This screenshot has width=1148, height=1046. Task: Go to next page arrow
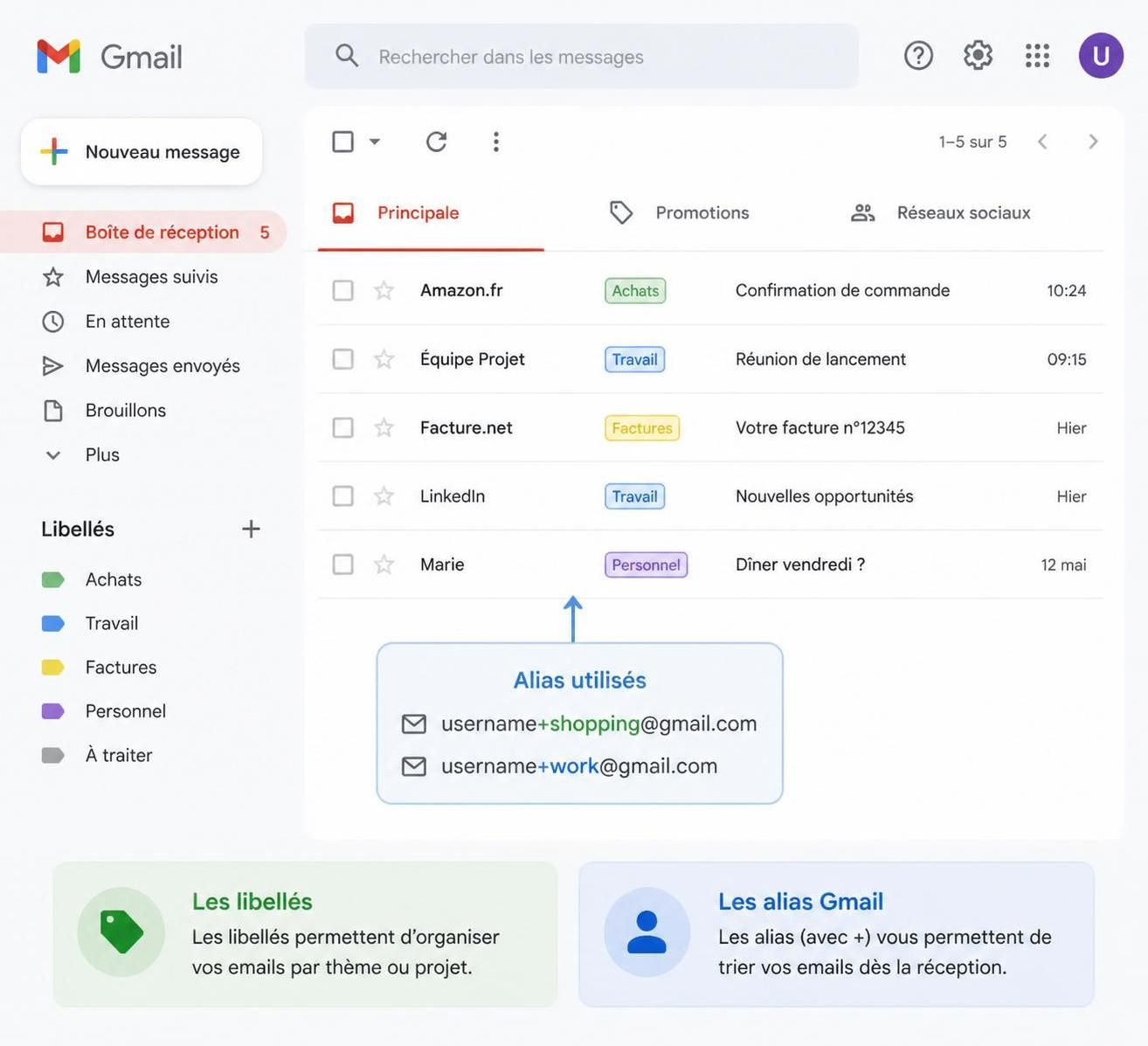coord(1093,142)
